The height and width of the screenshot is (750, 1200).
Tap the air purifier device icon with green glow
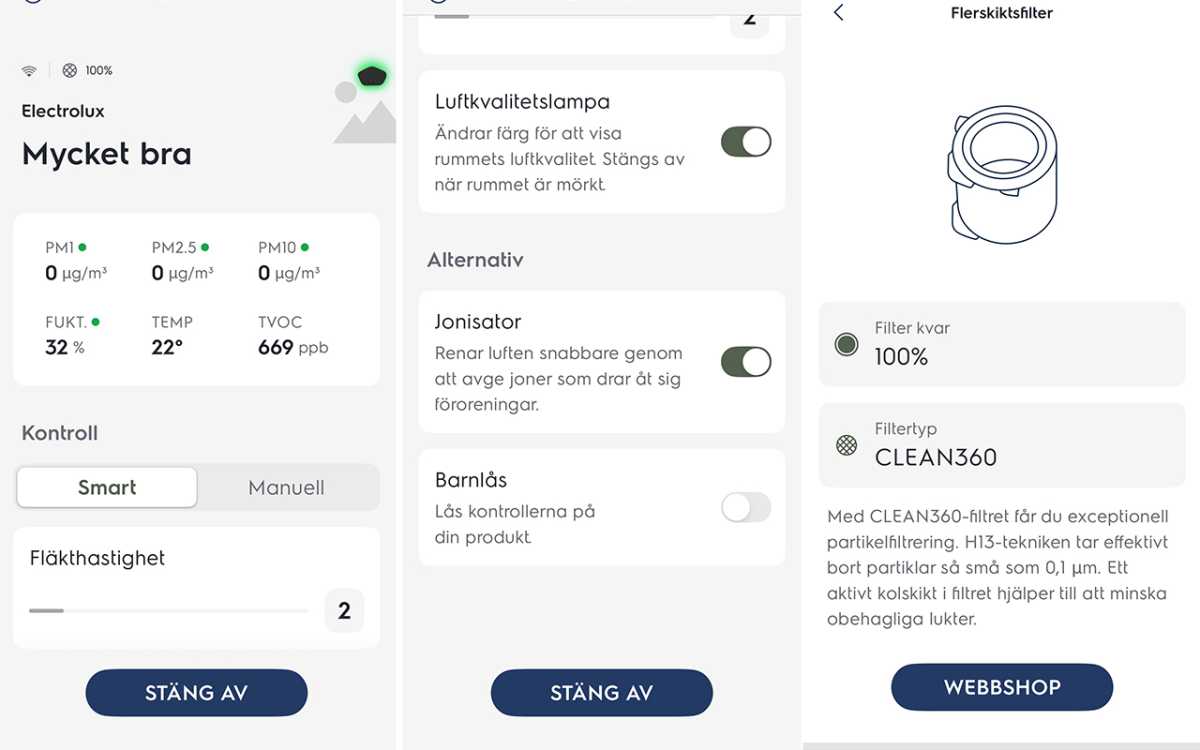(x=373, y=75)
